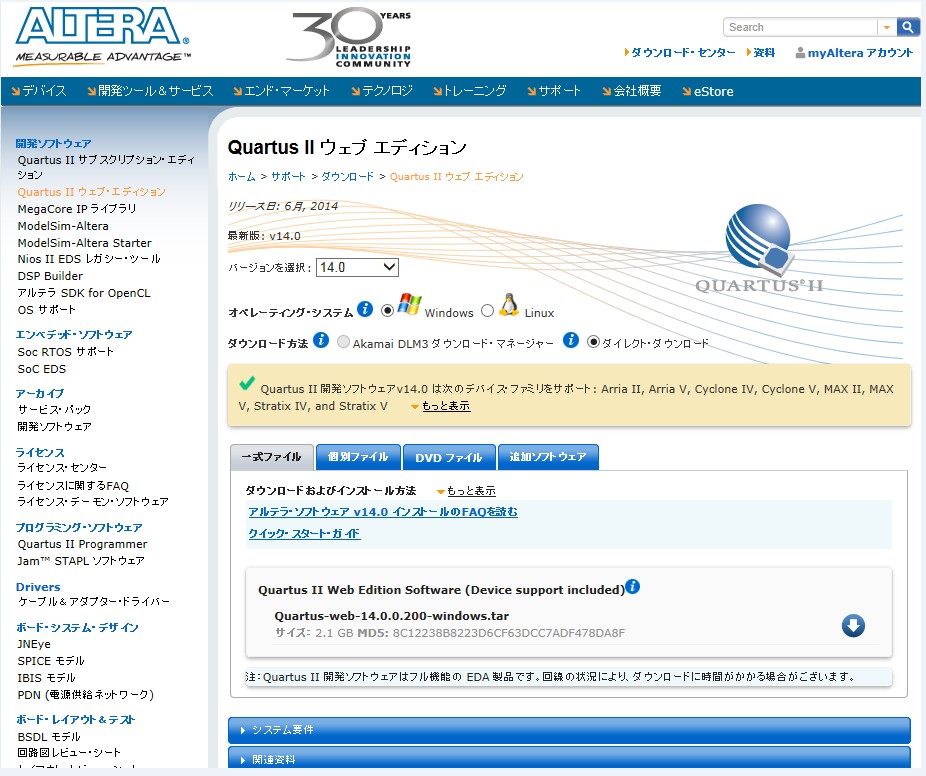Open JNEye sidebar link
Image resolution: width=926 pixels, height=776 pixels.
pyautogui.click(x=34, y=644)
